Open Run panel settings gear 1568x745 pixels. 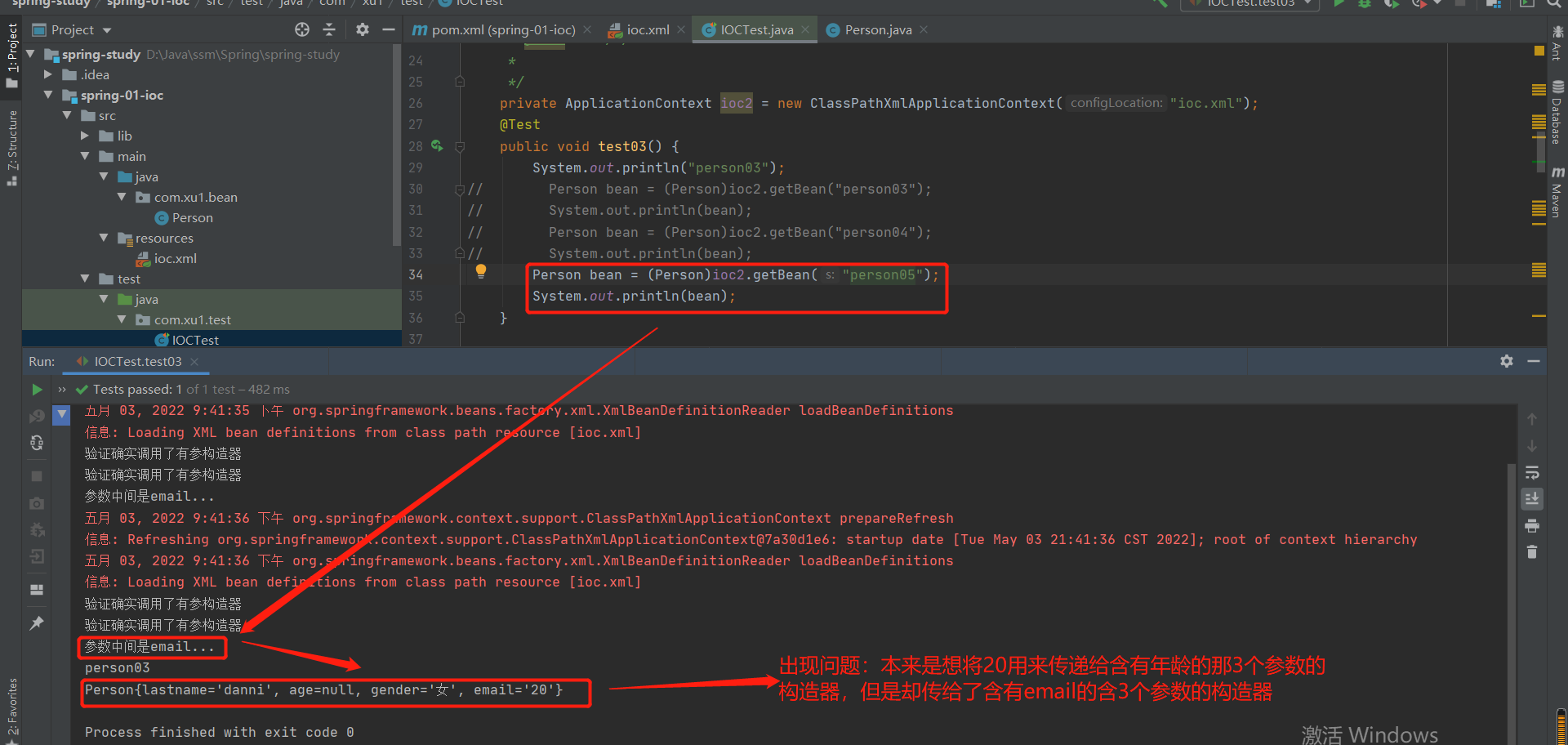click(1507, 361)
